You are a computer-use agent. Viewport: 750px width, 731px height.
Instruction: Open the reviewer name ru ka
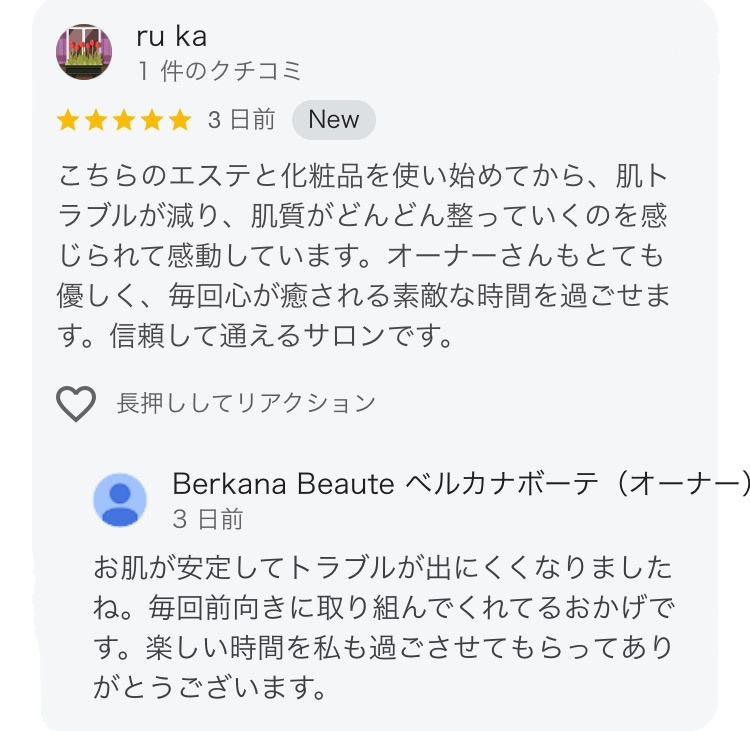pos(171,36)
